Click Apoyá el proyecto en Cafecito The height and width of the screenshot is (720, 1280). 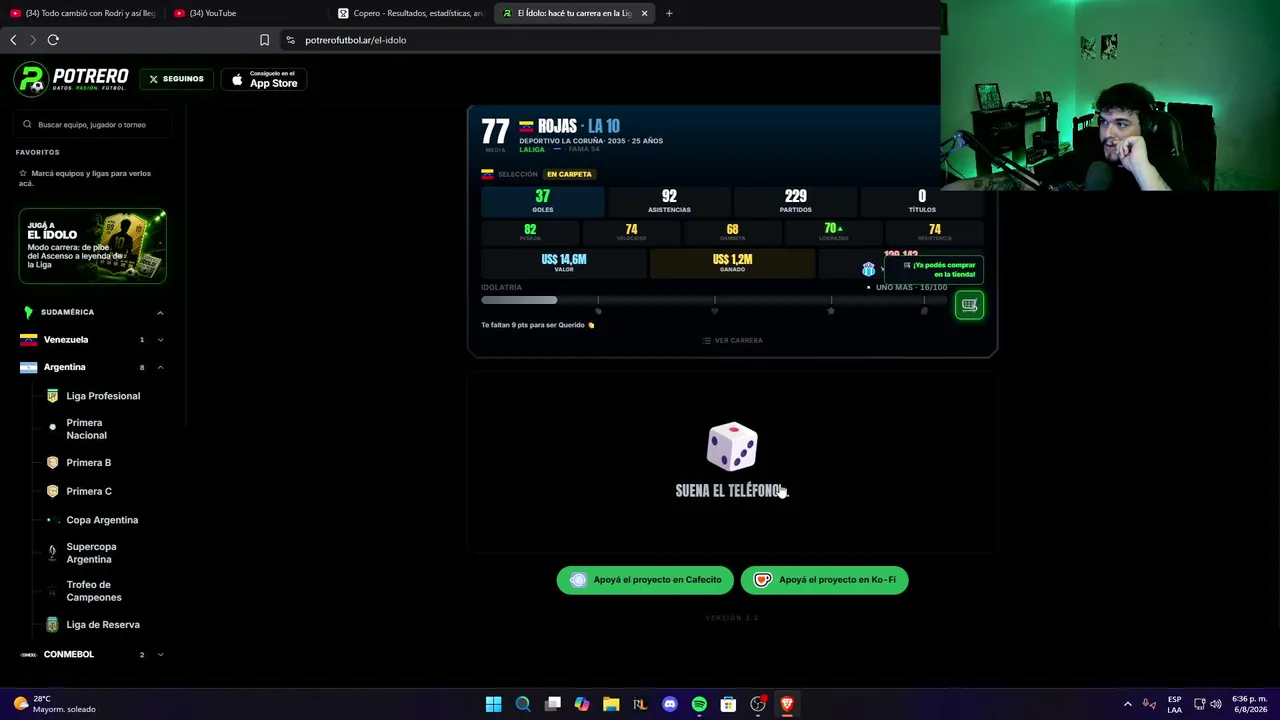645,580
